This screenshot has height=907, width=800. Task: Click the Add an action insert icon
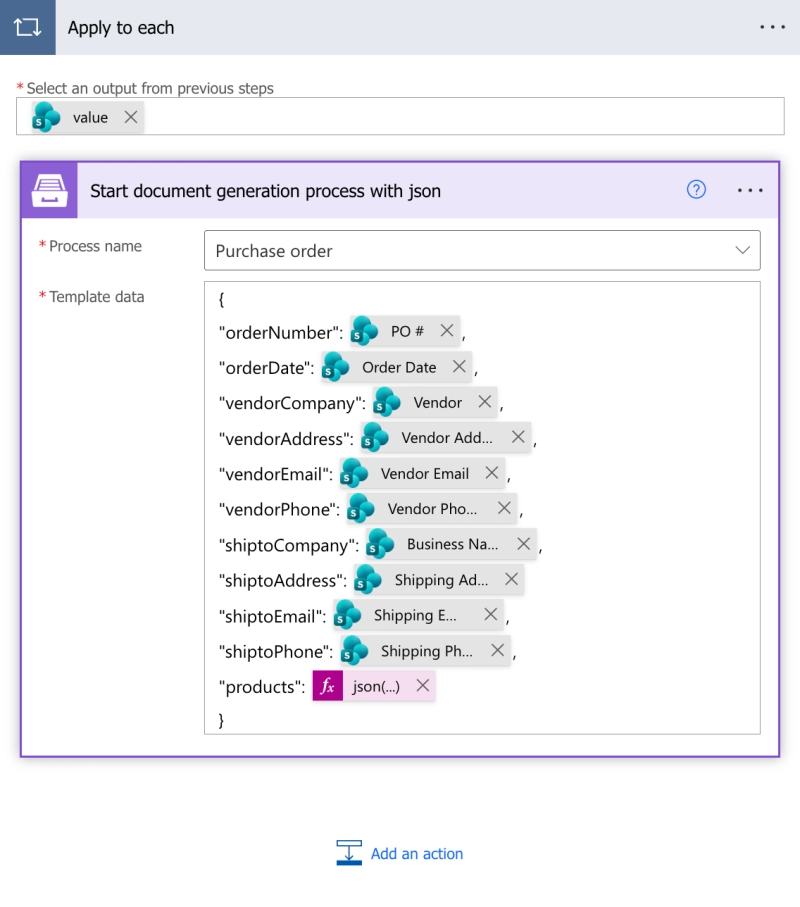pyautogui.click(x=349, y=853)
